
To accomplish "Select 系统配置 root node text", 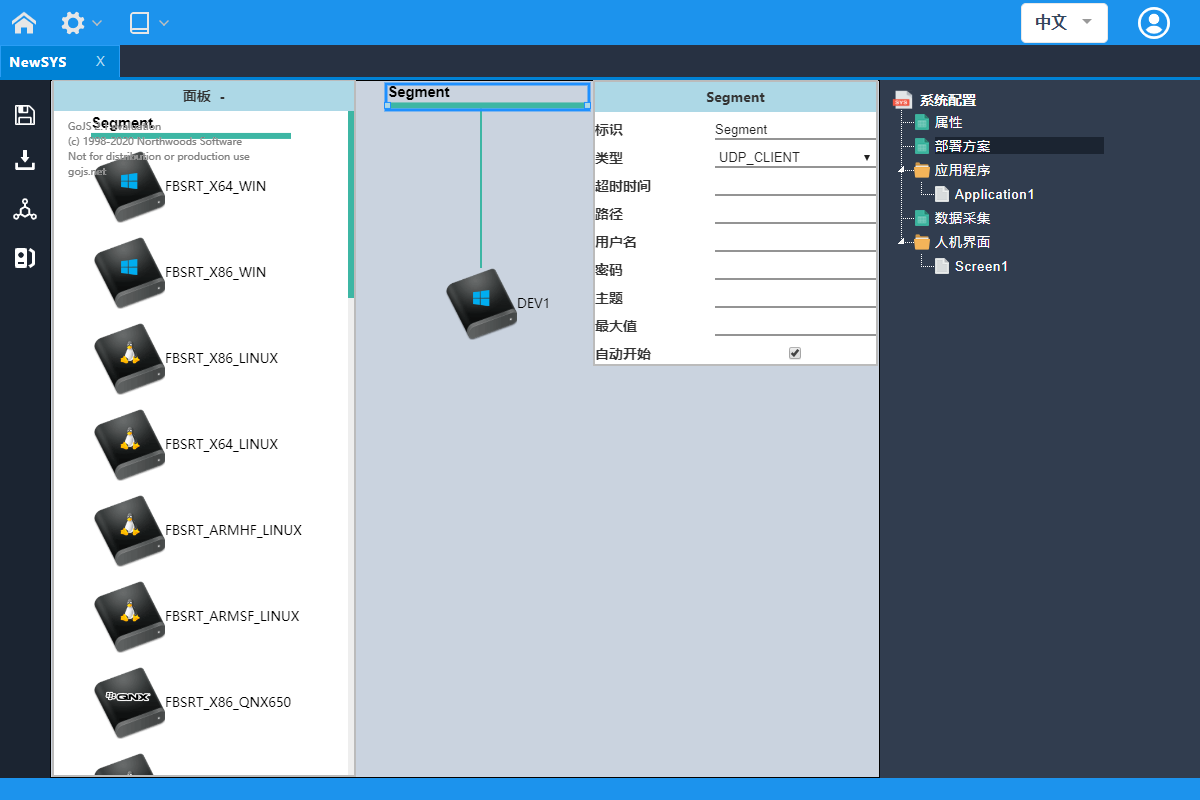I will coord(948,100).
